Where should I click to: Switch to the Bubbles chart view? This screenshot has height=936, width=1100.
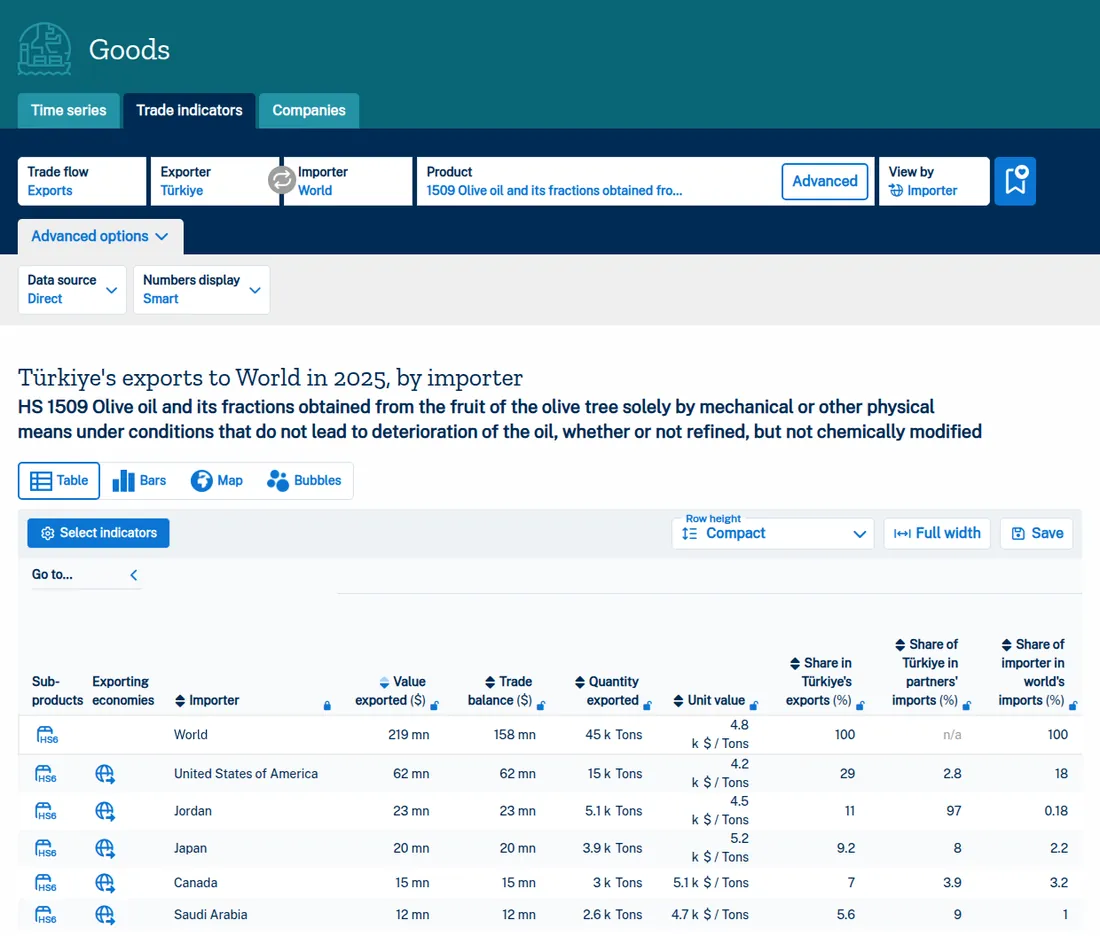tap(304, 481)
